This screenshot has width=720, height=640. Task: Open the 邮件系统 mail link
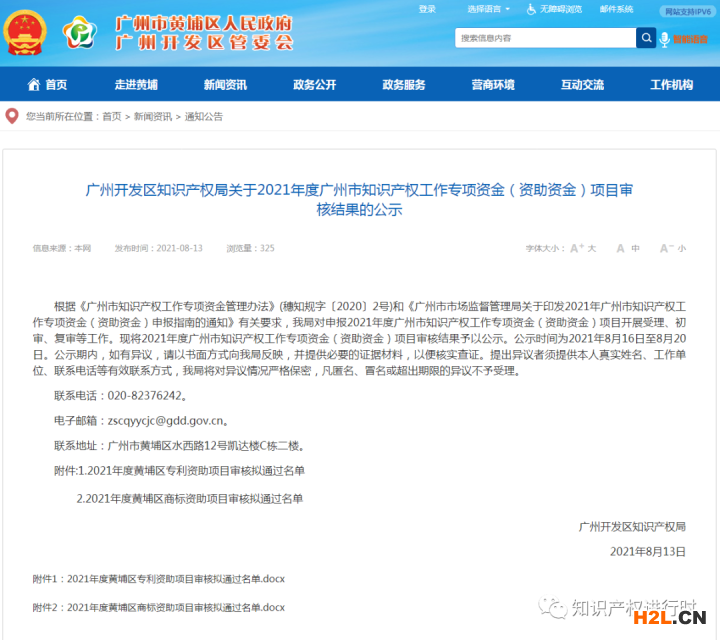(x=616, y=9)
